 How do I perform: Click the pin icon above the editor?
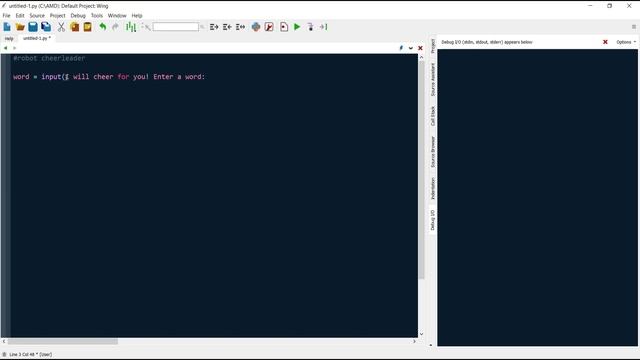click(401, 48)
